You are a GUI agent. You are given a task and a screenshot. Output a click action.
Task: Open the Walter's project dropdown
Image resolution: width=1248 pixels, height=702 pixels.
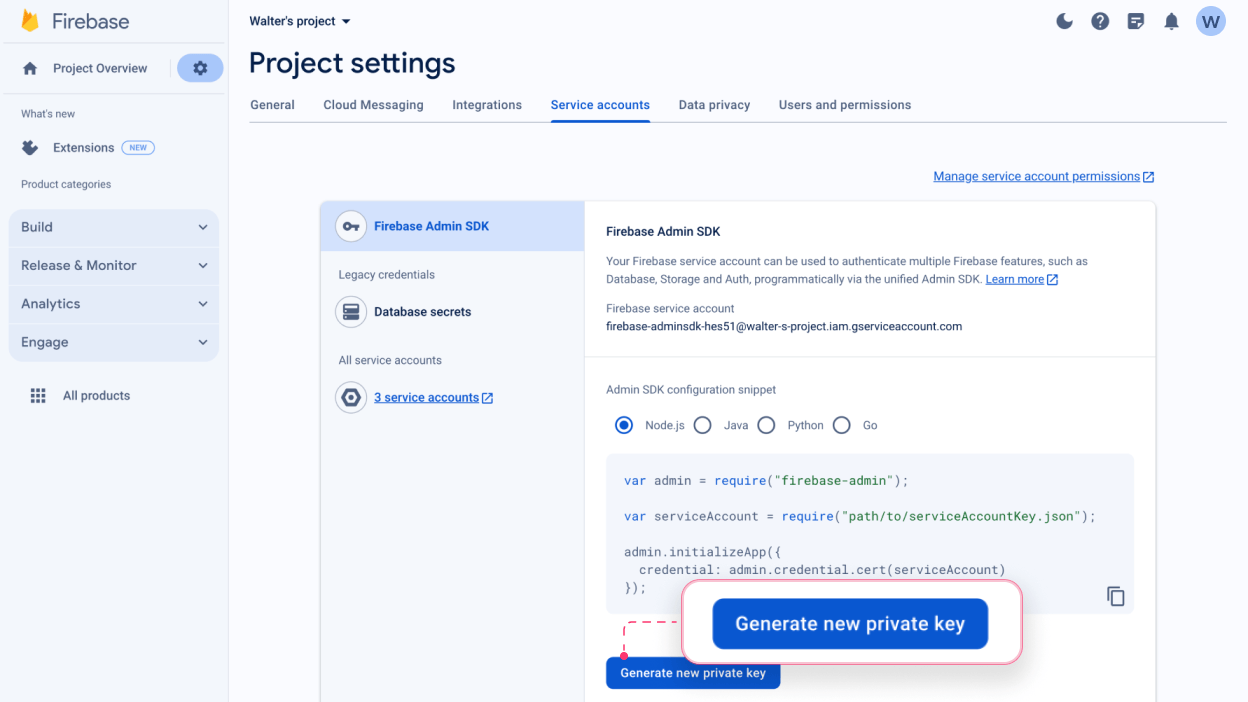coord(300,21)
